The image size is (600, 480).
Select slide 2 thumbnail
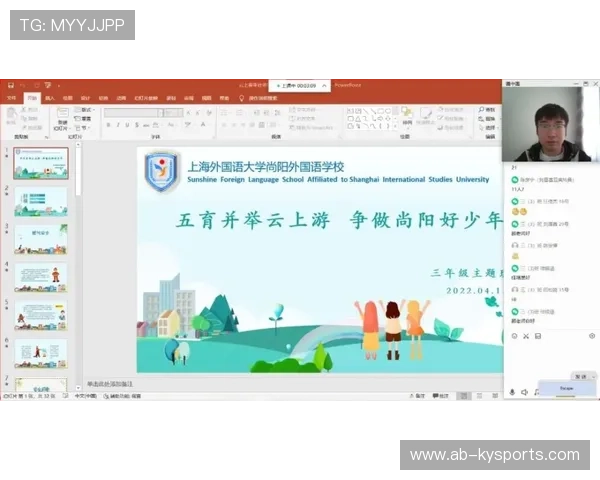click(x=41, y=202)
